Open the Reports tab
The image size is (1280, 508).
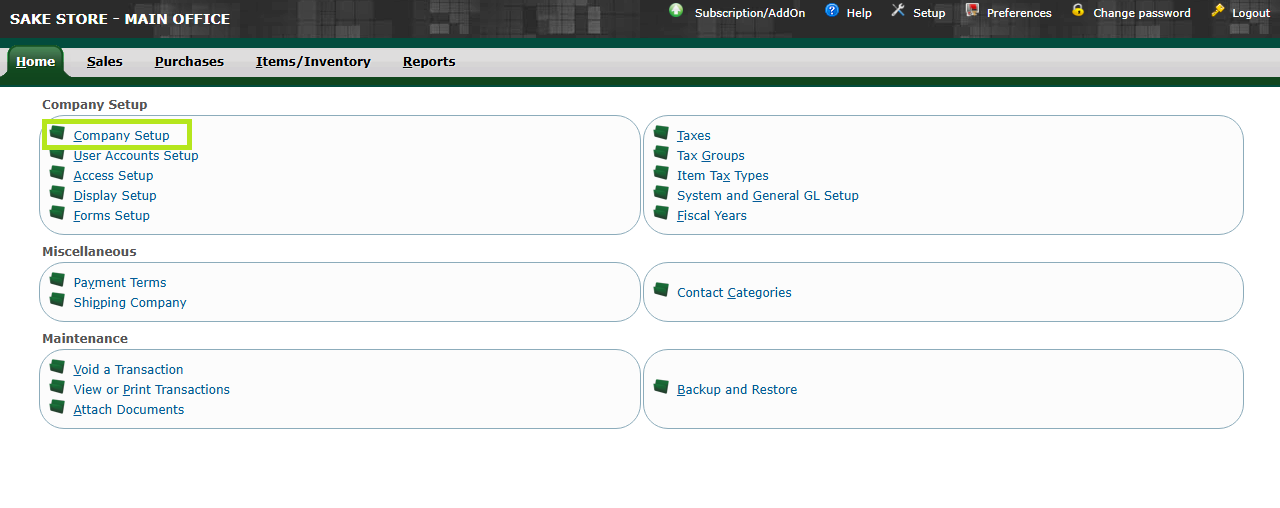429,62
